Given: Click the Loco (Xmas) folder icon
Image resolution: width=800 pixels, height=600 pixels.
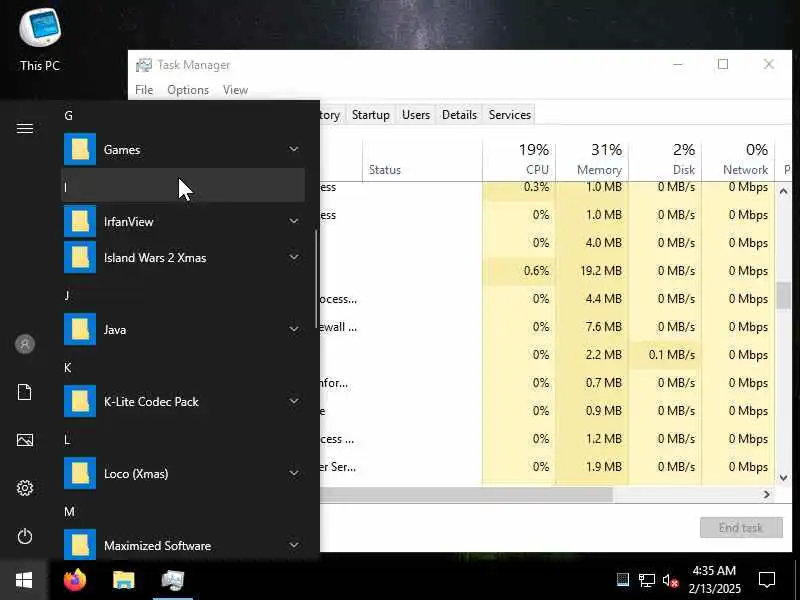Looking at the screenshot, I should click(80, 473).
